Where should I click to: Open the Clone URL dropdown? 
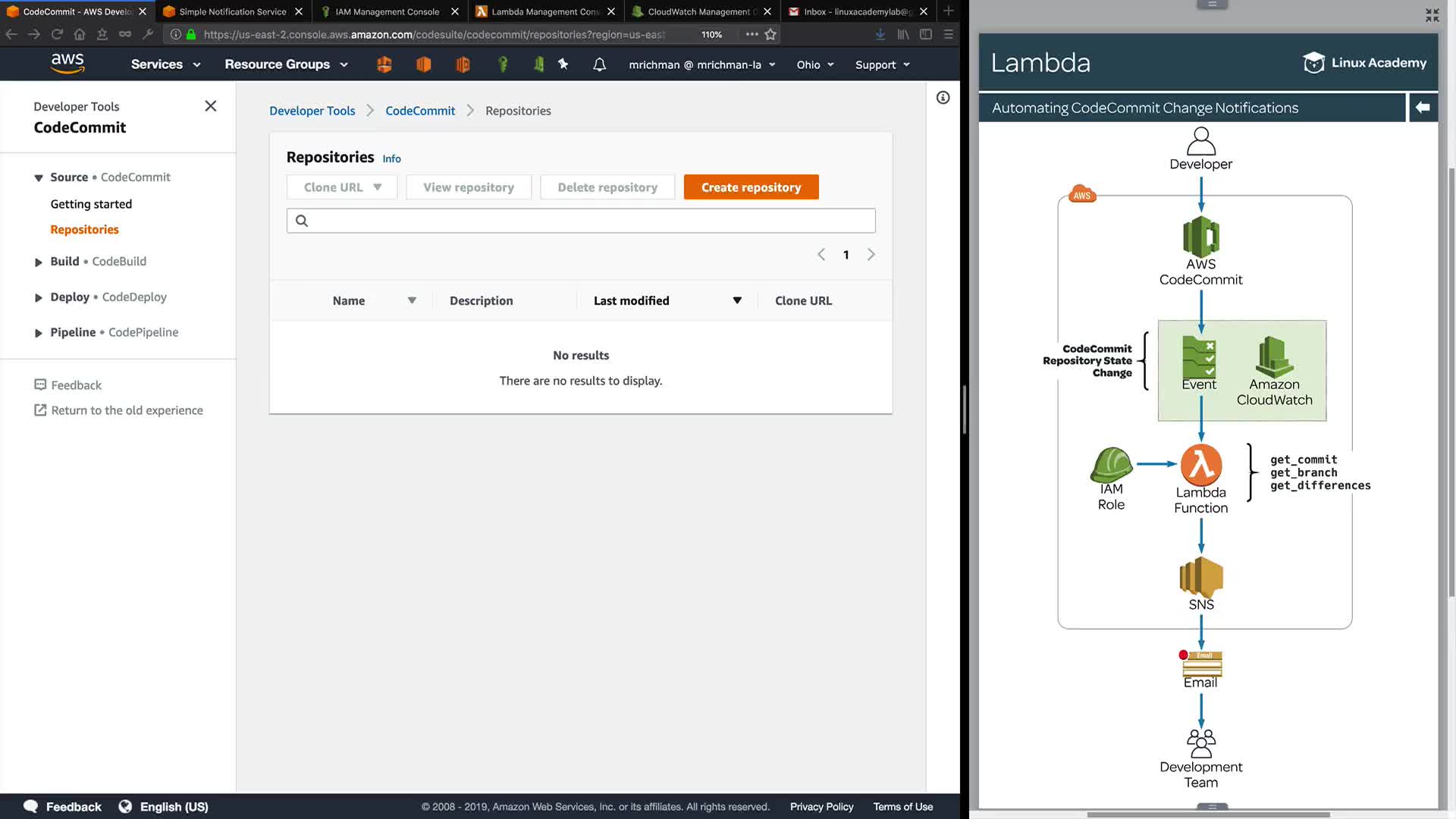tap(342, 187)
